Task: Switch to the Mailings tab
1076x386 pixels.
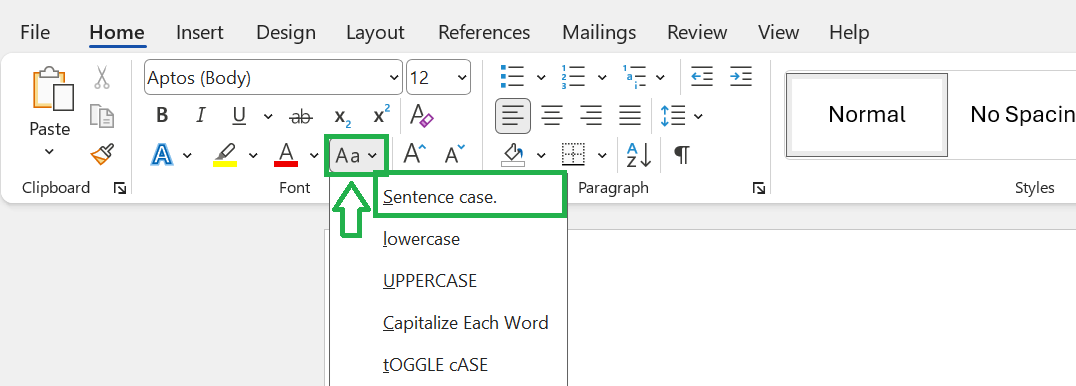Action: pos(599,32)
